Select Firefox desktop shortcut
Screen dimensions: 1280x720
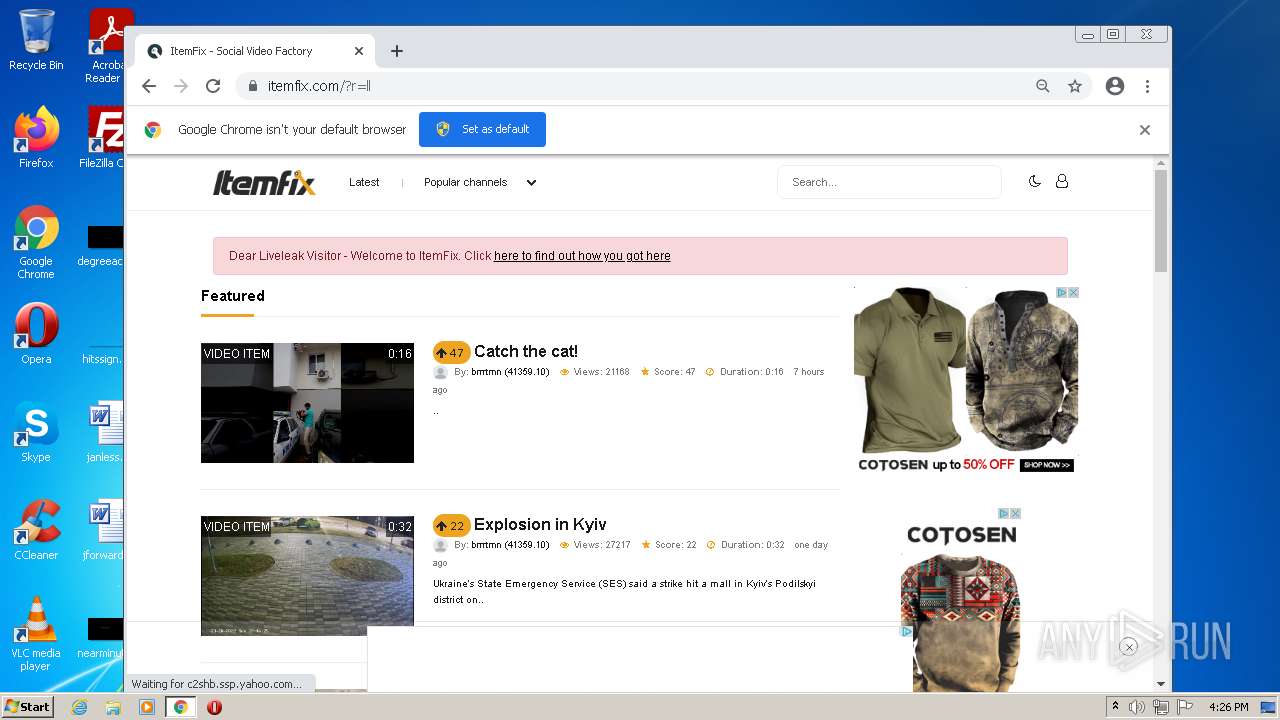(x=36, y=138)
